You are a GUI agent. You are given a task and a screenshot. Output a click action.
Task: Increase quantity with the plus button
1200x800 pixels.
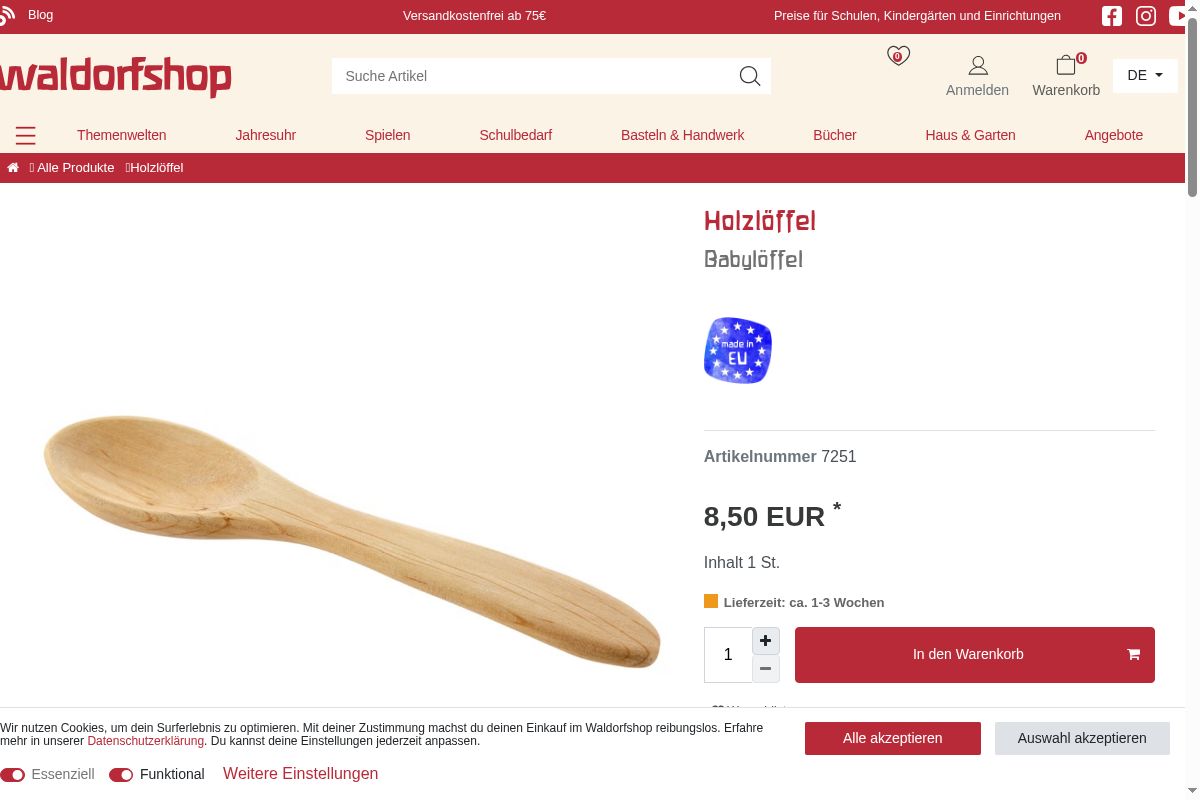click(x=766, y=641)
